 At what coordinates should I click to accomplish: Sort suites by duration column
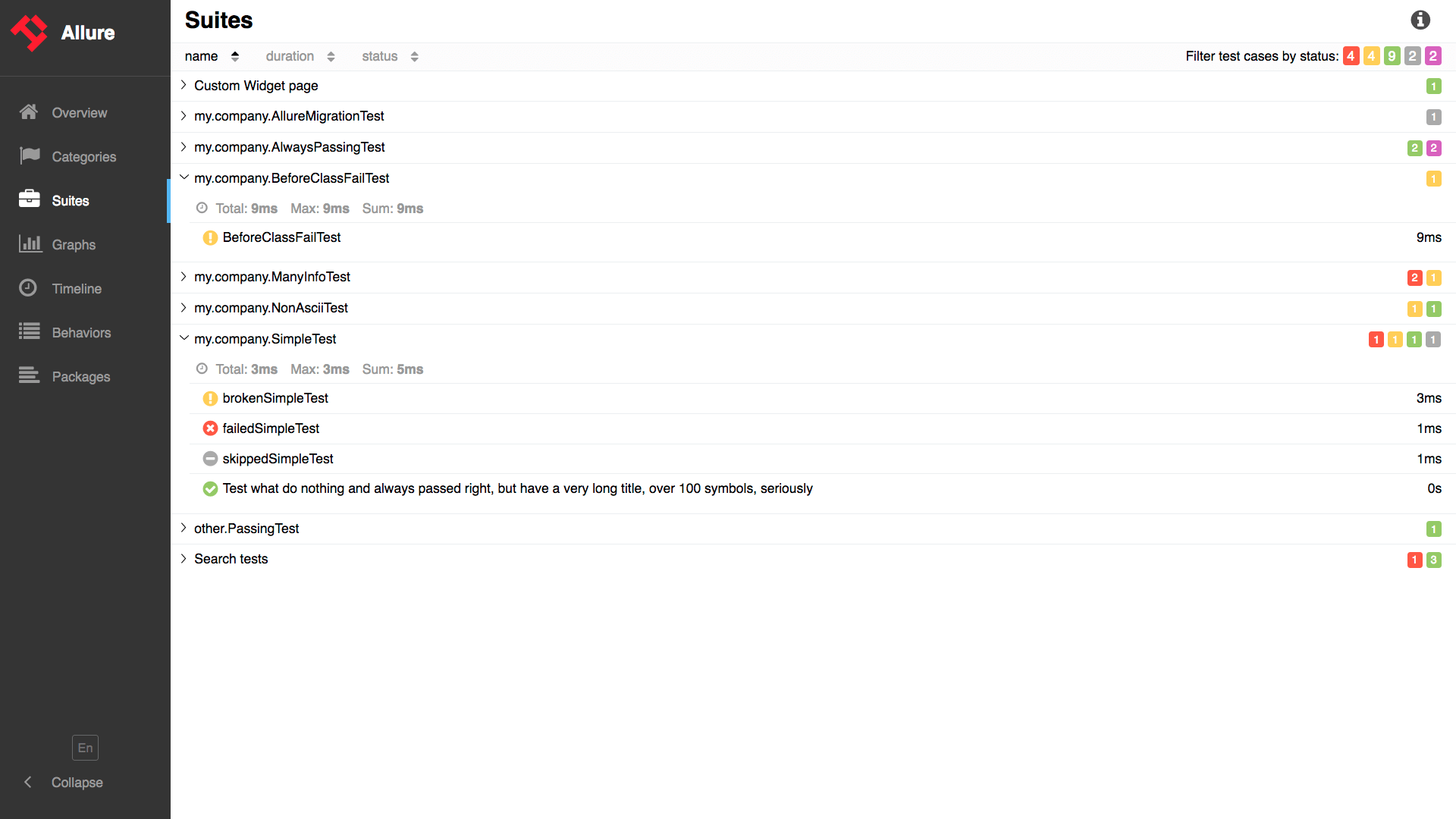click(298, 56)
